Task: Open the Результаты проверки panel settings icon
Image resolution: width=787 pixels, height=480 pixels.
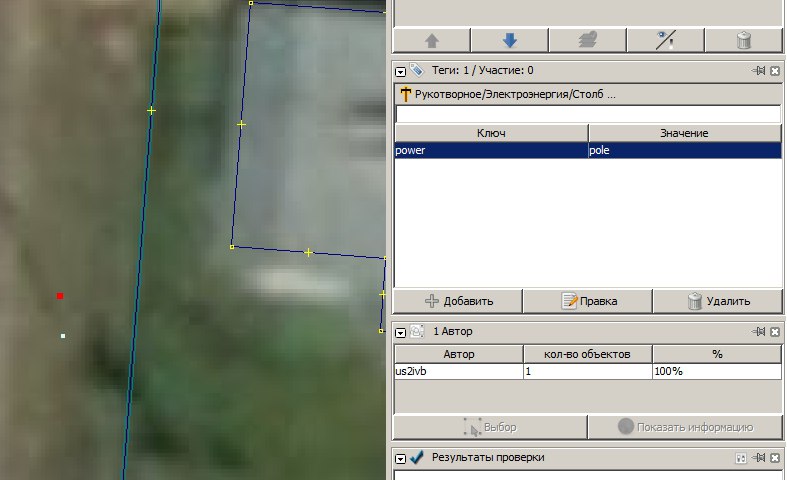Action: click(x=741, y=458)
